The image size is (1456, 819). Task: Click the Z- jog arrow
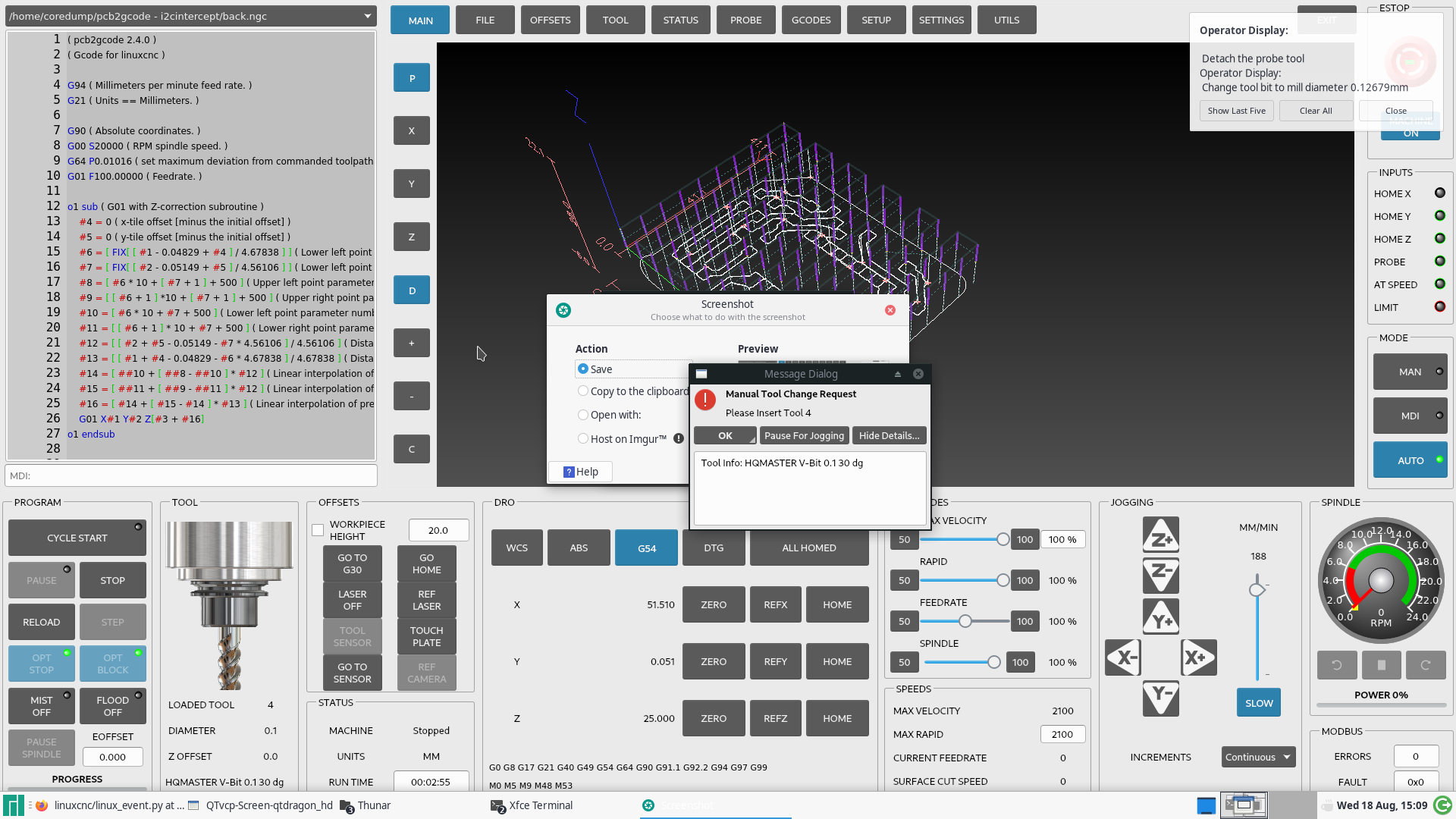click(x=1160, y=576)
